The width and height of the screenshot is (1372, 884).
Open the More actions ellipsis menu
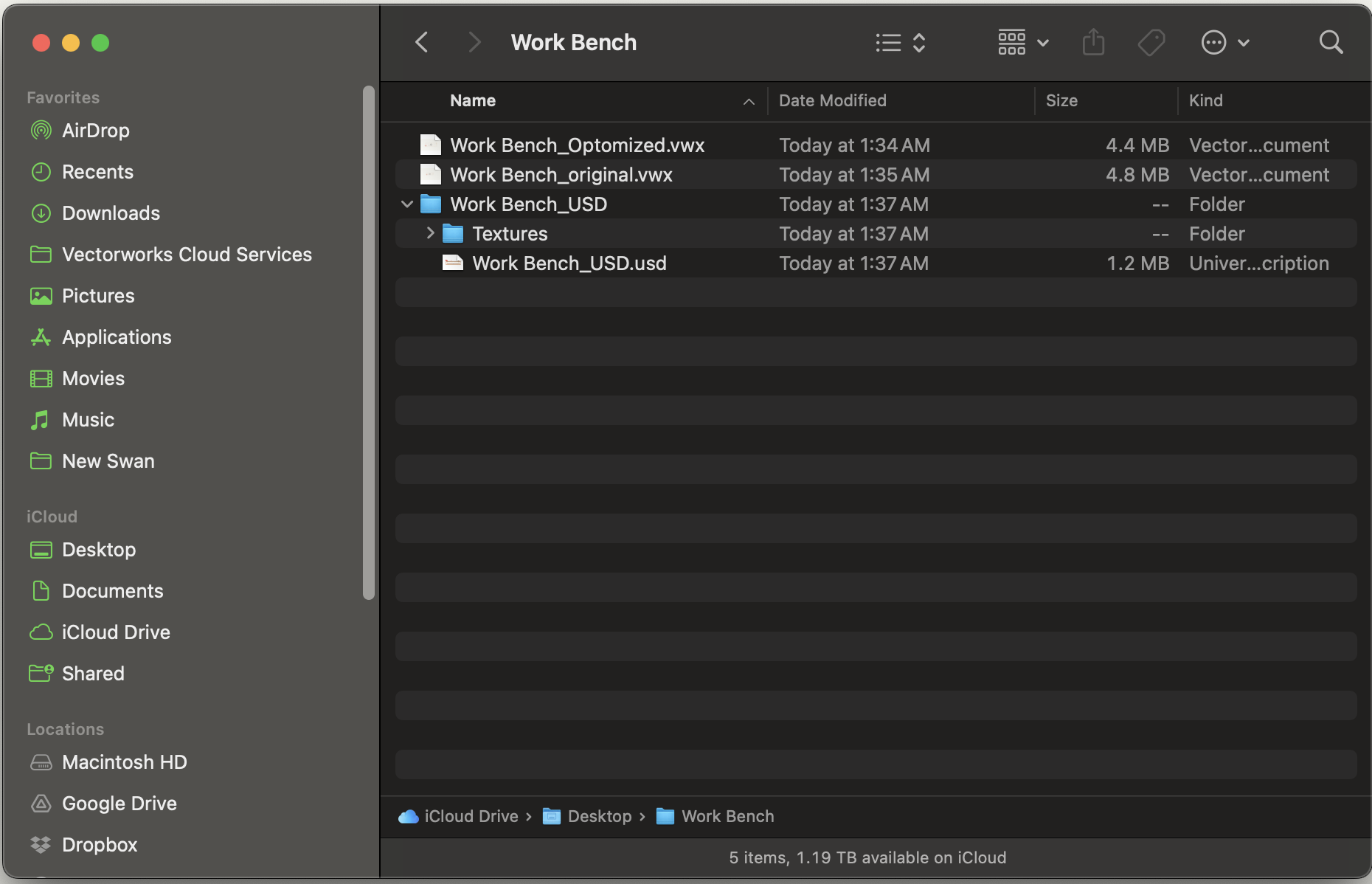coord(1225,42)
